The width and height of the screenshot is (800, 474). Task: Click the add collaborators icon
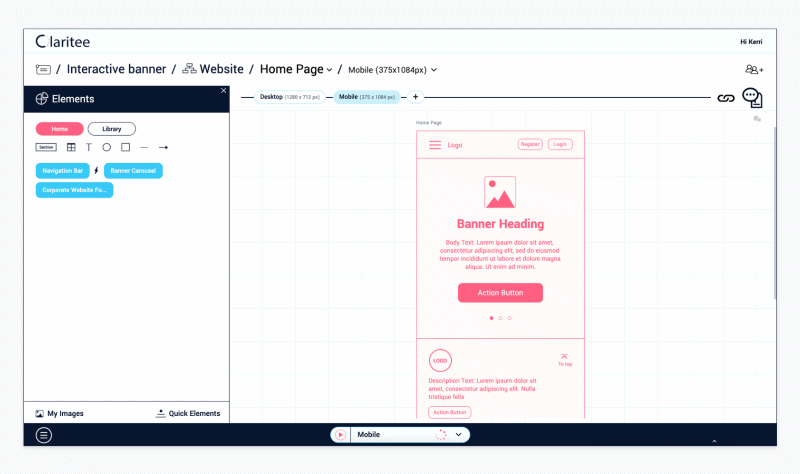point(754,69)
